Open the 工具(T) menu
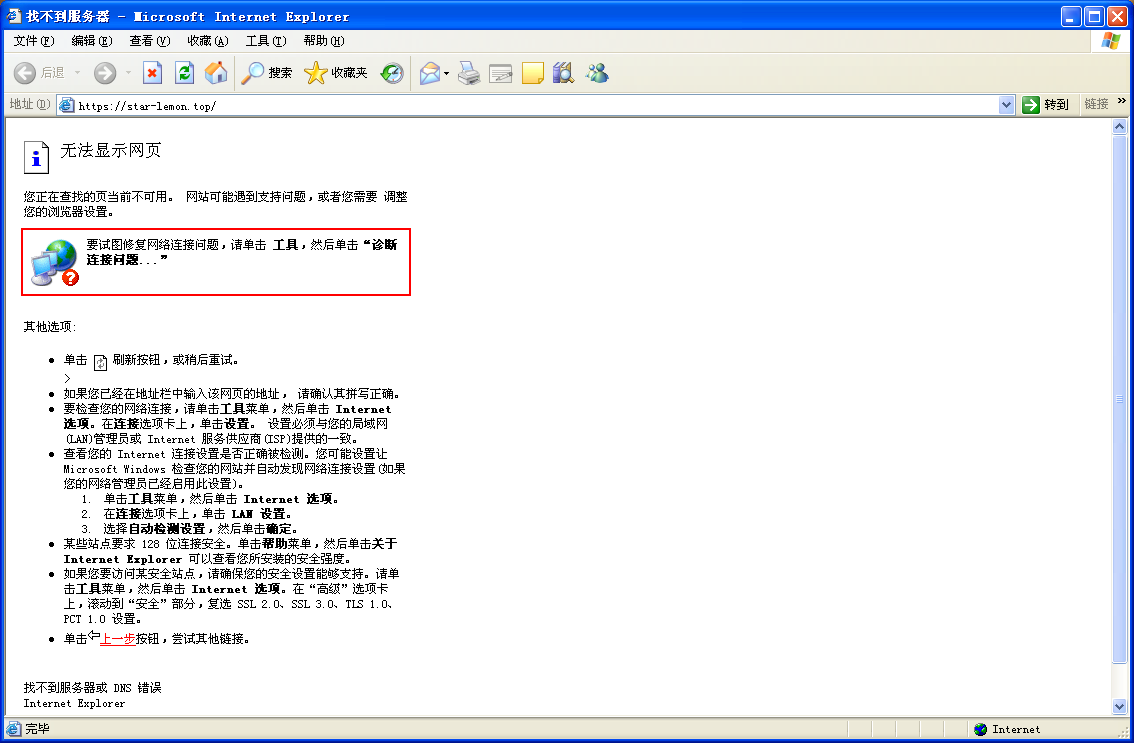The image size is (1134, 743). point(266,41)
